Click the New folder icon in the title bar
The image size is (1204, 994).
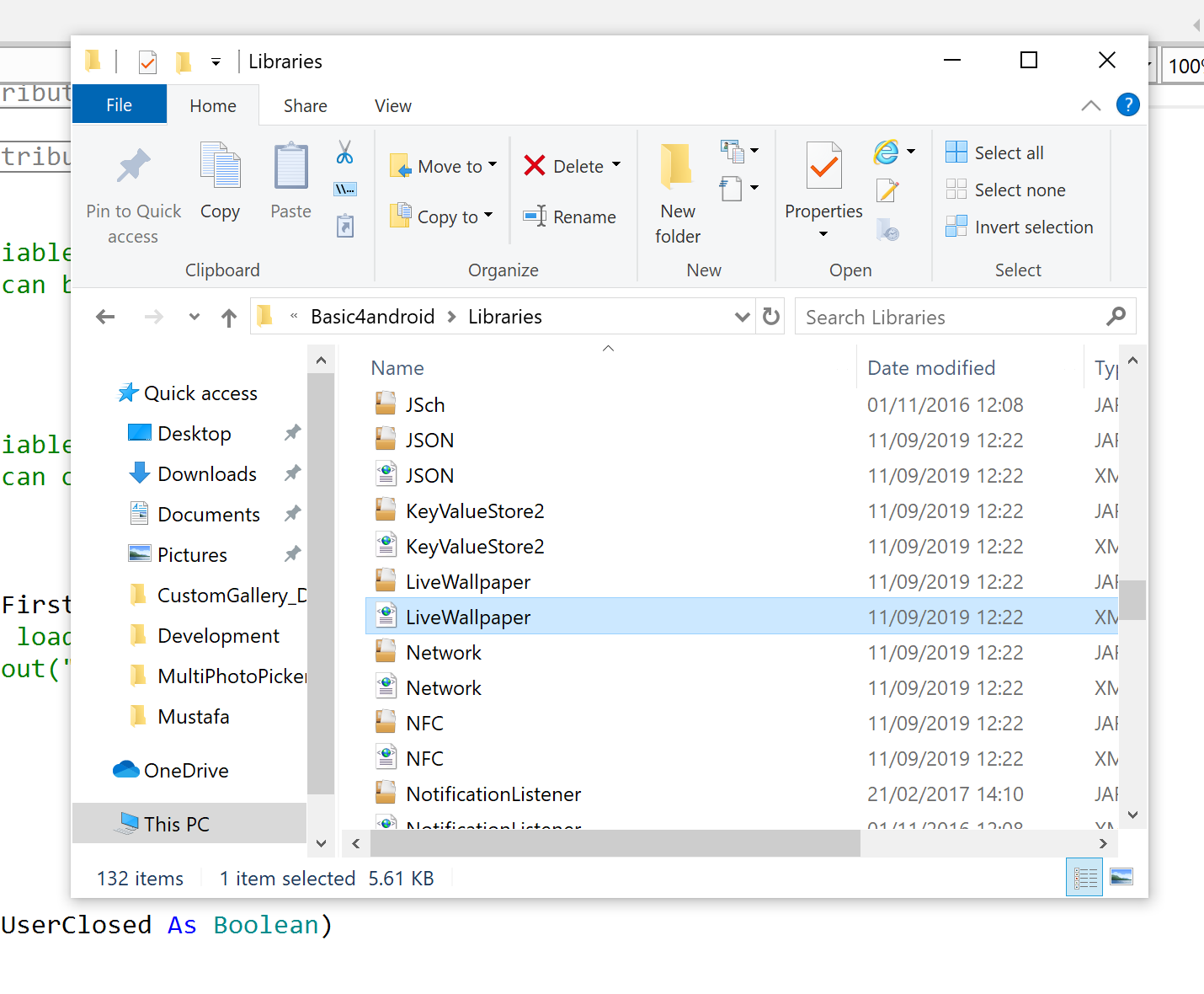tap(183, 61)
